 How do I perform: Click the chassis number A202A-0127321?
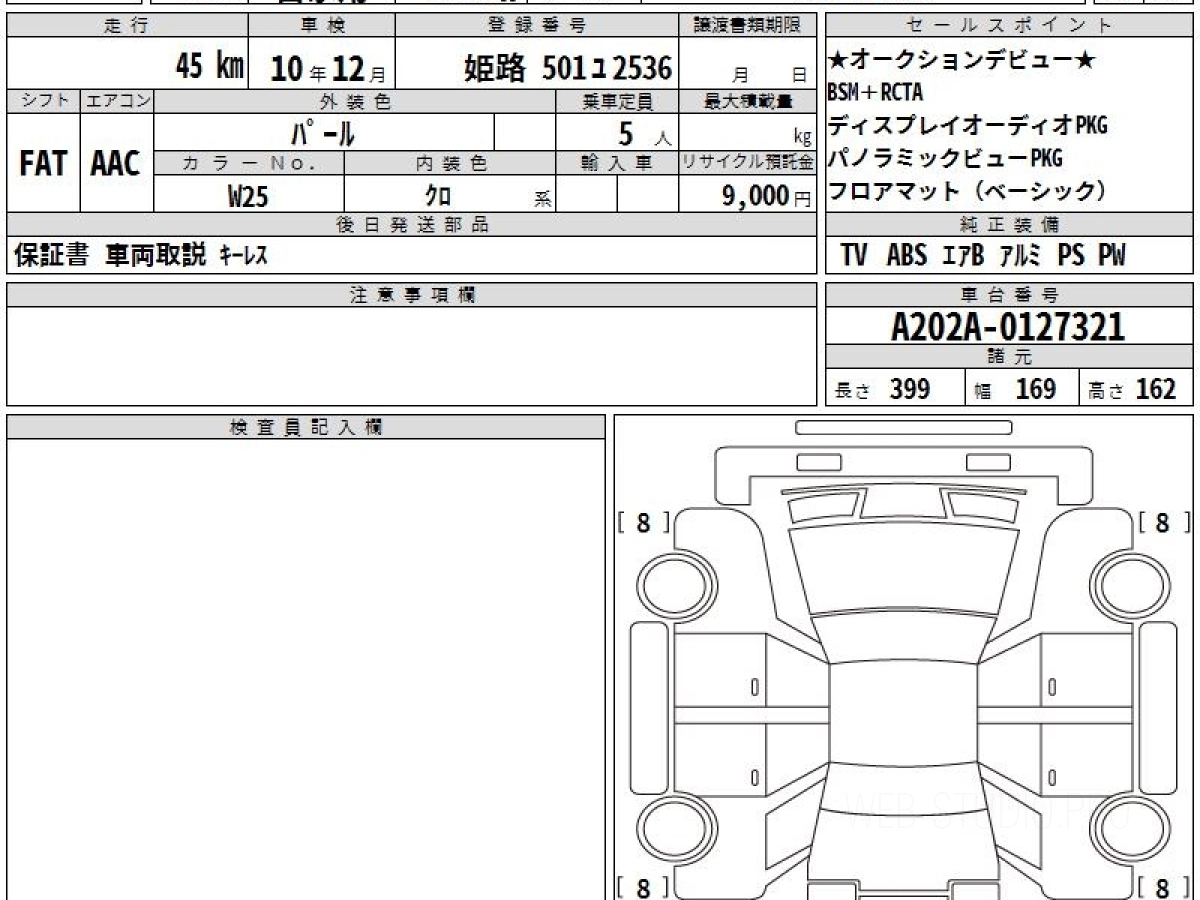pyautogui.click(x=1008, y=327)
